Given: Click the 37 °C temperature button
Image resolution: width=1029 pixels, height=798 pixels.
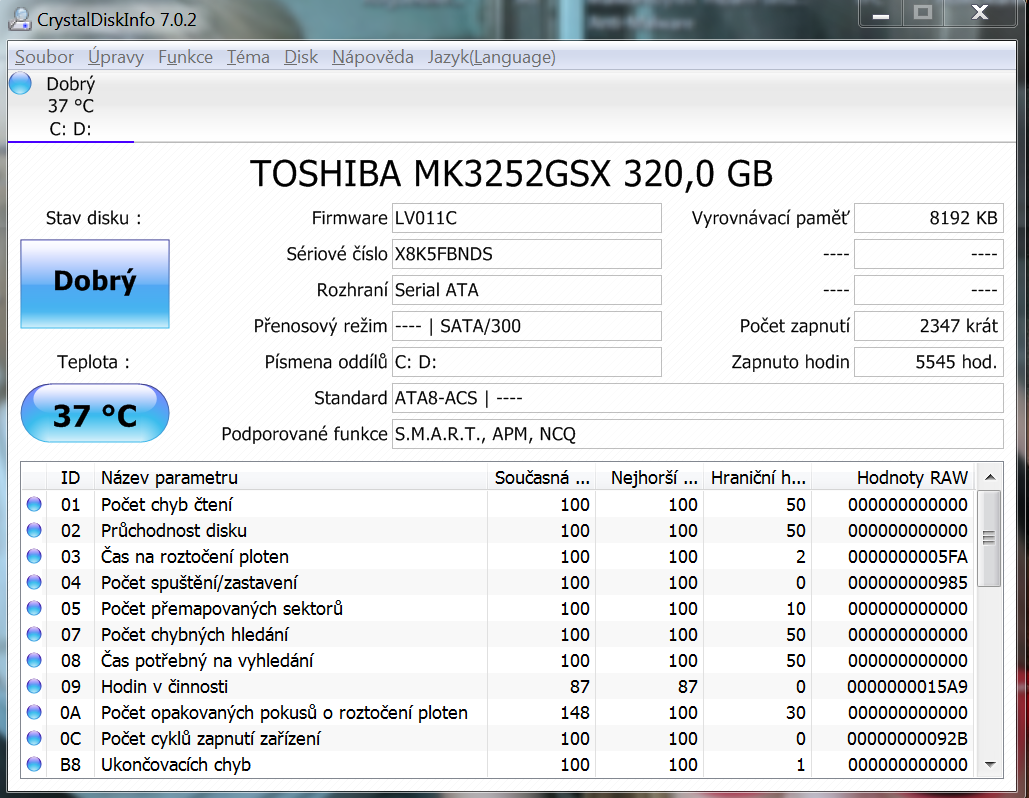Looking at the screenshot, I should [95, 413].
